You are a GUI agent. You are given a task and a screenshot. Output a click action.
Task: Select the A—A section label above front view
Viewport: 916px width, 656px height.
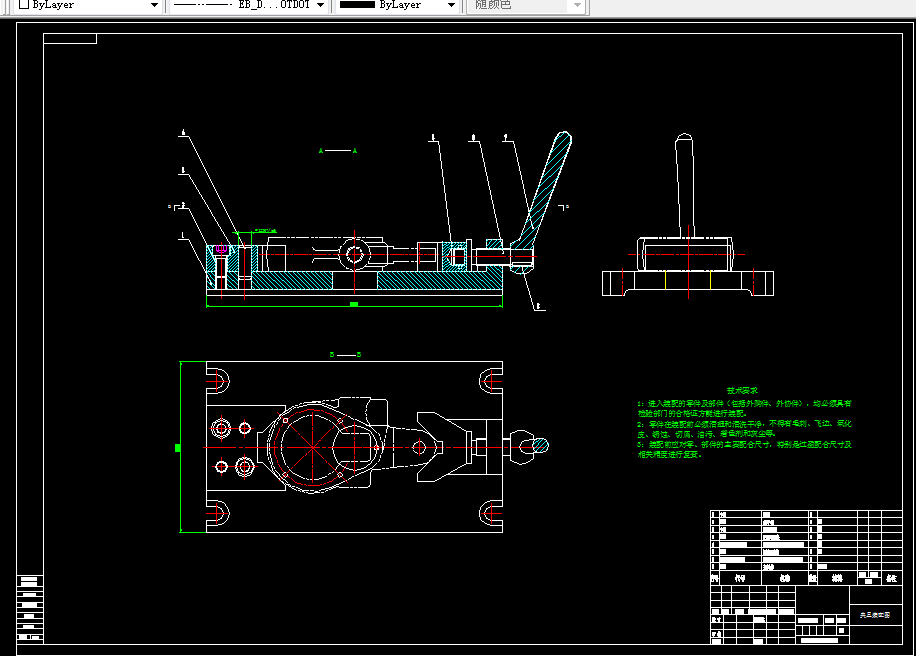[338, 151]
